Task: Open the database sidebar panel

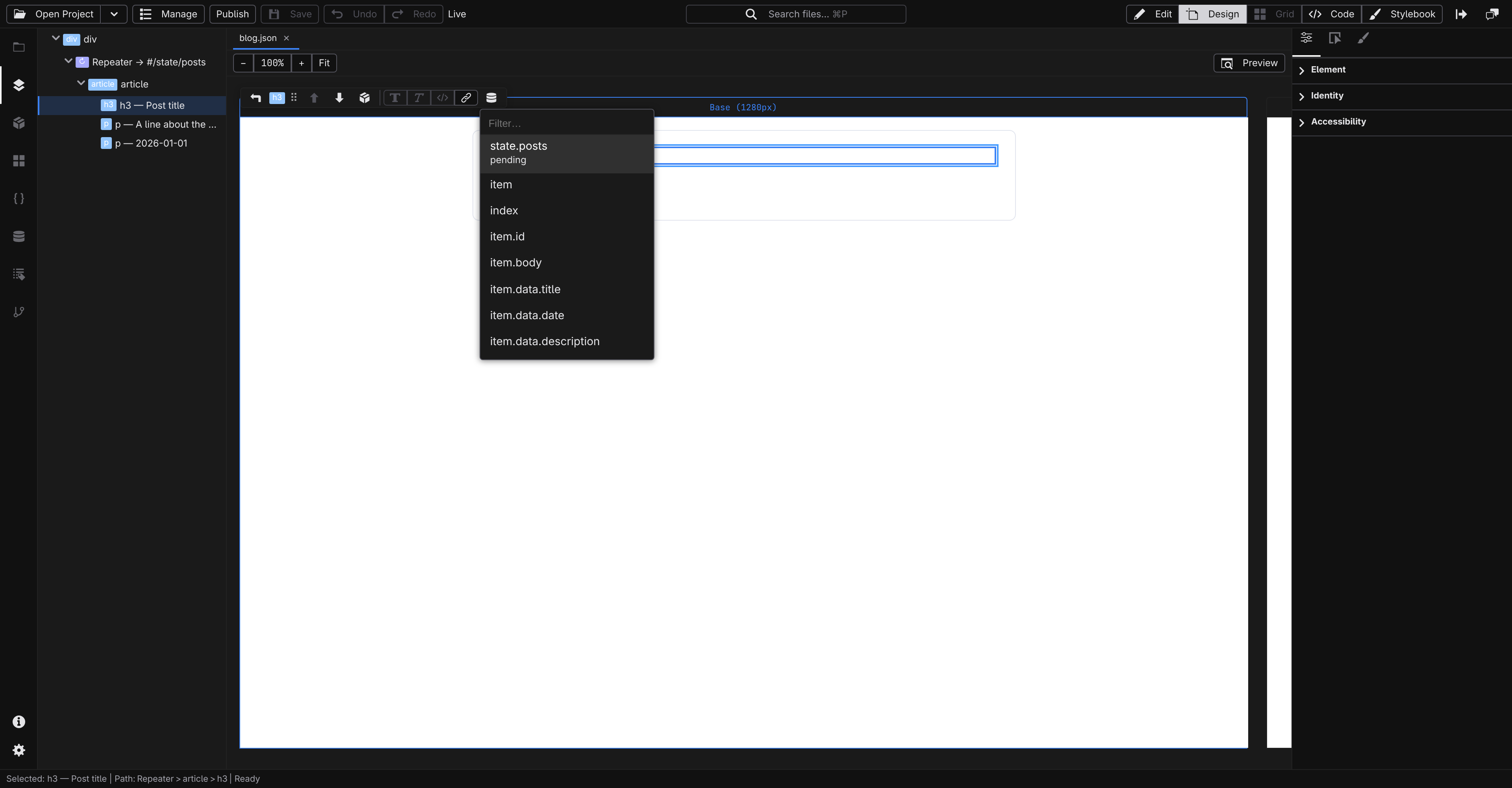Action: (x=19, y=236)
